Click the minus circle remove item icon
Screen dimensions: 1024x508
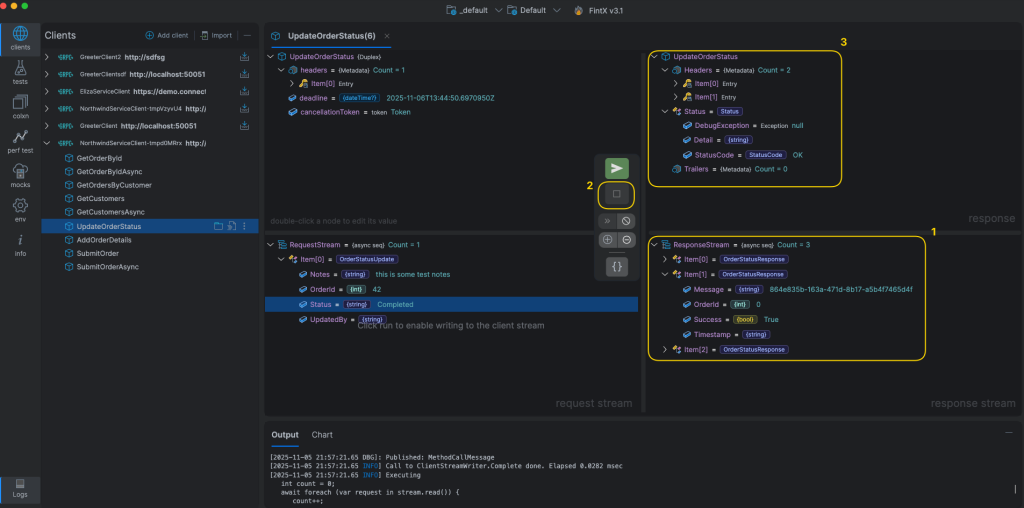pos(627,240)
